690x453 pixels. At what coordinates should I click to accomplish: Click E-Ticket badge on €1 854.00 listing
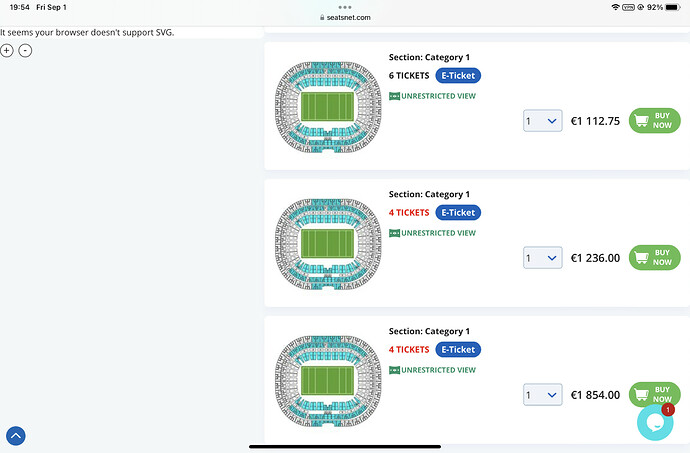pos(458,349)
